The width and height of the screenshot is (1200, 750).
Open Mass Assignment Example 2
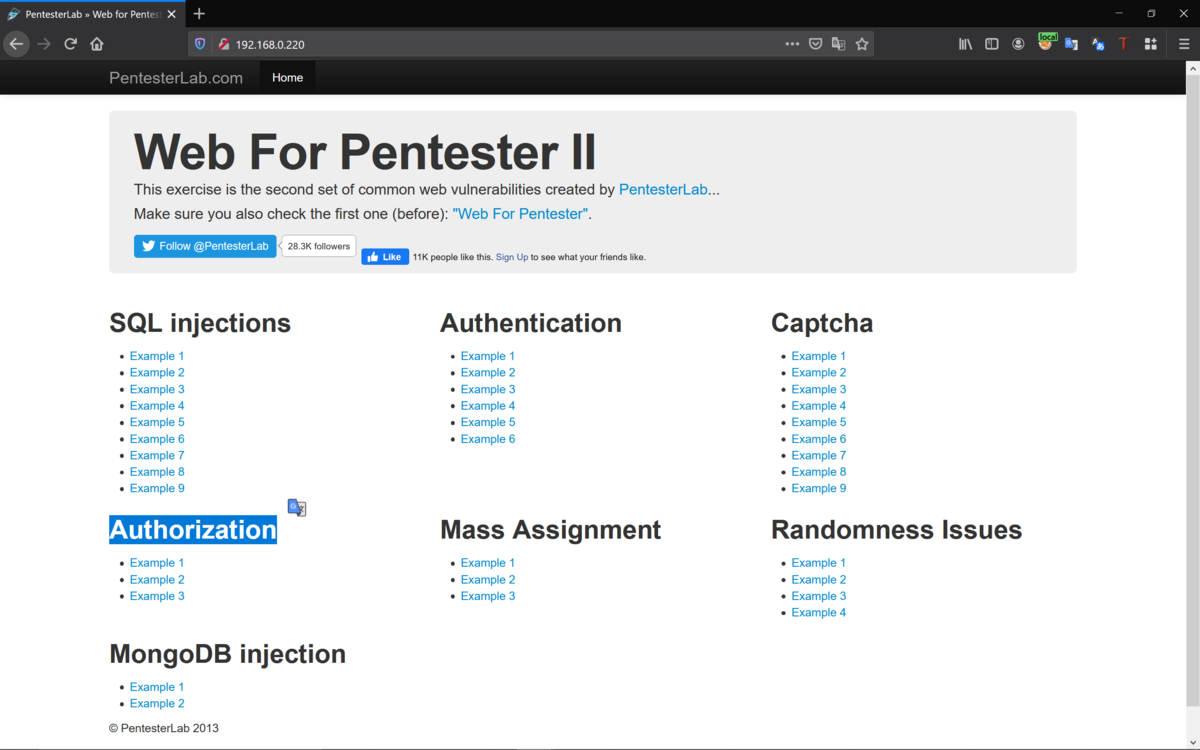(x=488, y=579)
